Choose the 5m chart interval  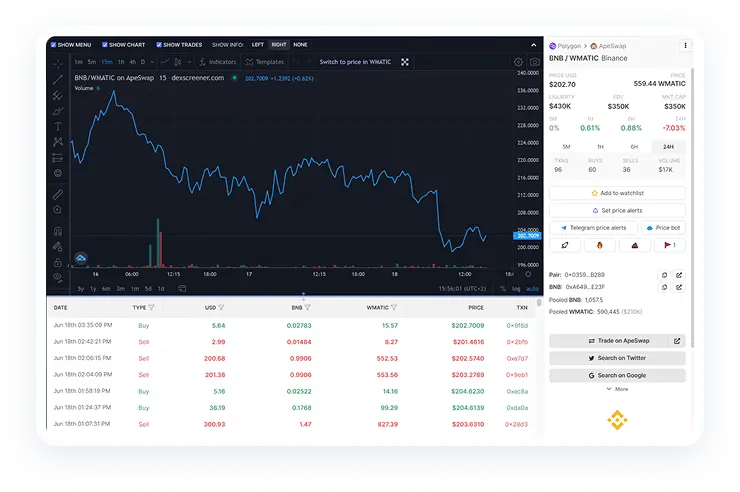point(92,62)
